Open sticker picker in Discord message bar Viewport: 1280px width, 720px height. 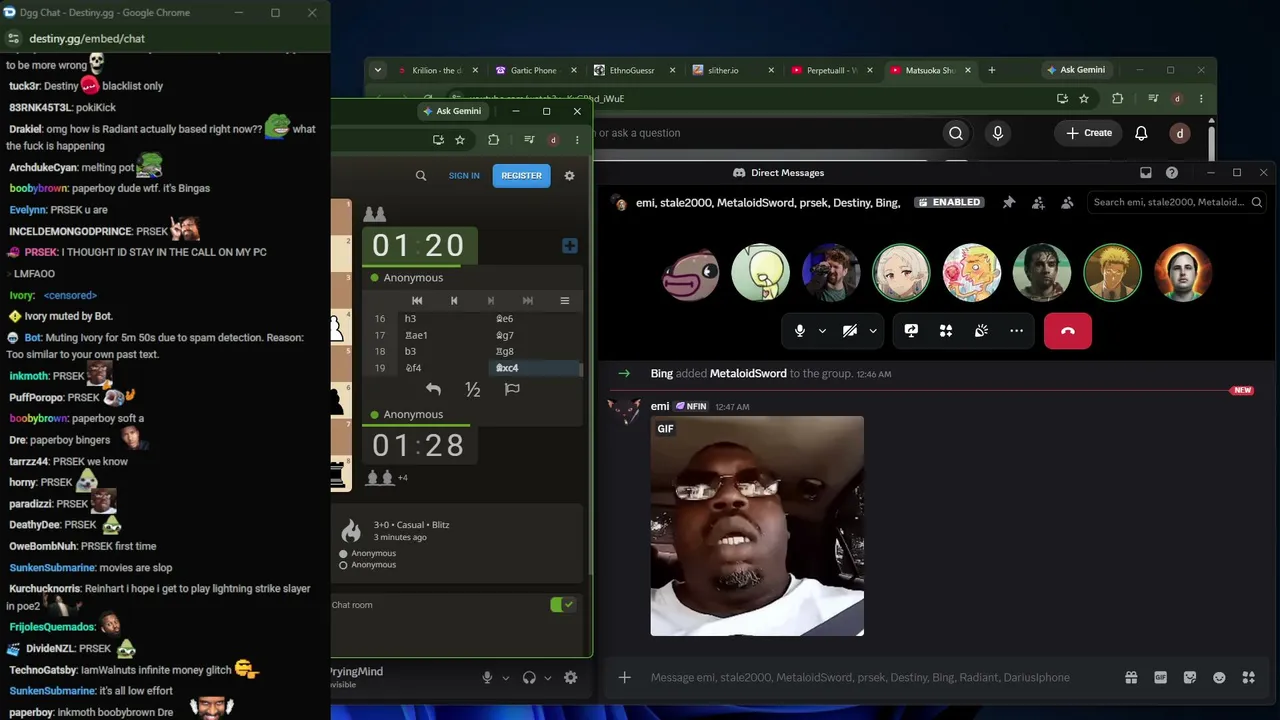[x=1189, y=677]
